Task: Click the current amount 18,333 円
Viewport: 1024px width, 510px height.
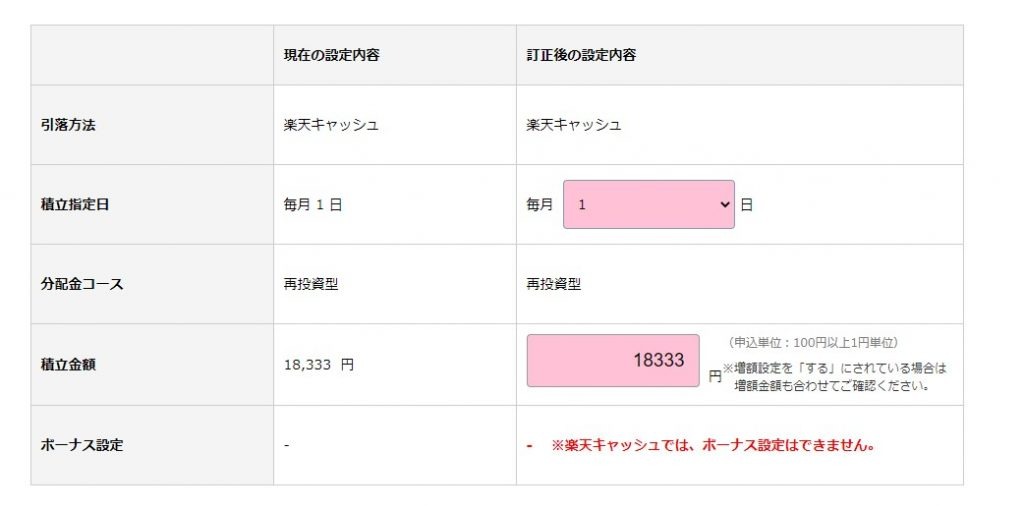Action: (319, 365)
